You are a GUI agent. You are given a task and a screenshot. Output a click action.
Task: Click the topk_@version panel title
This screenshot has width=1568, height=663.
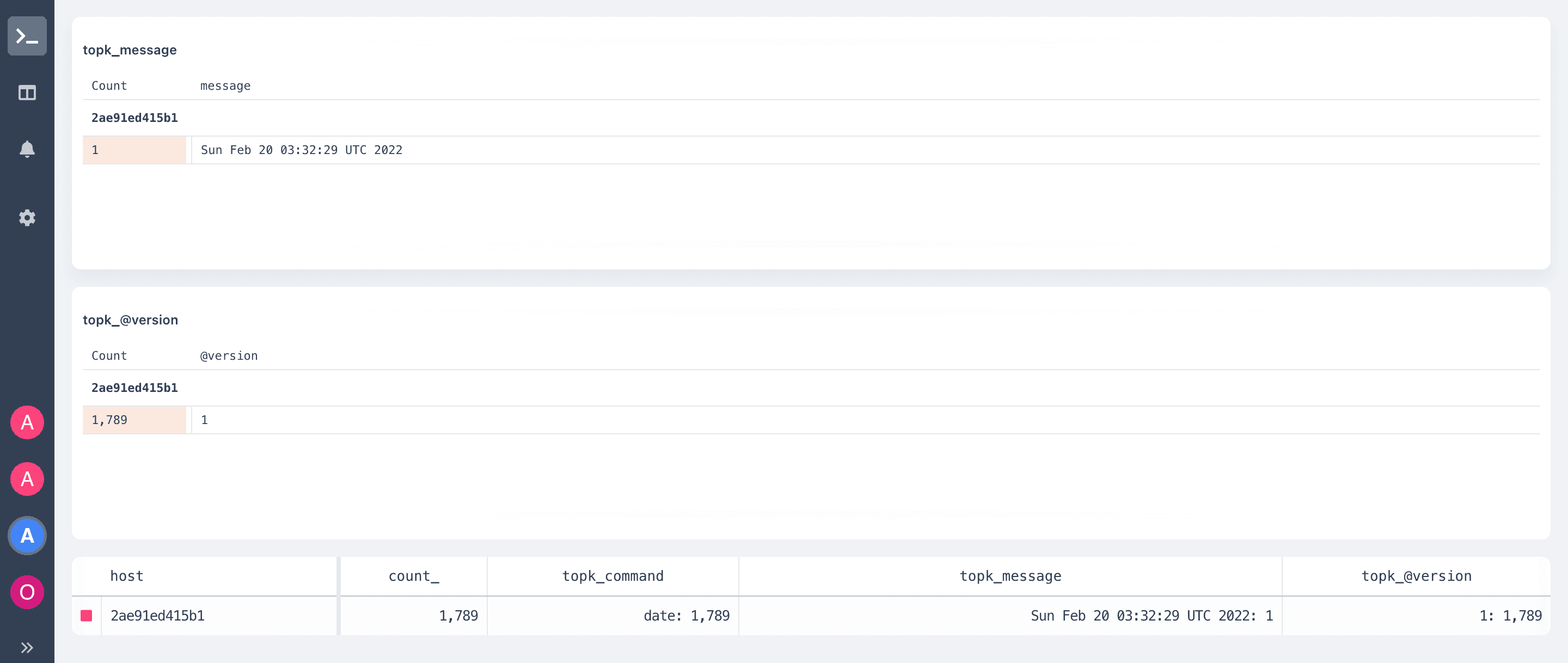pyautogui.click(x=130, y=320)
